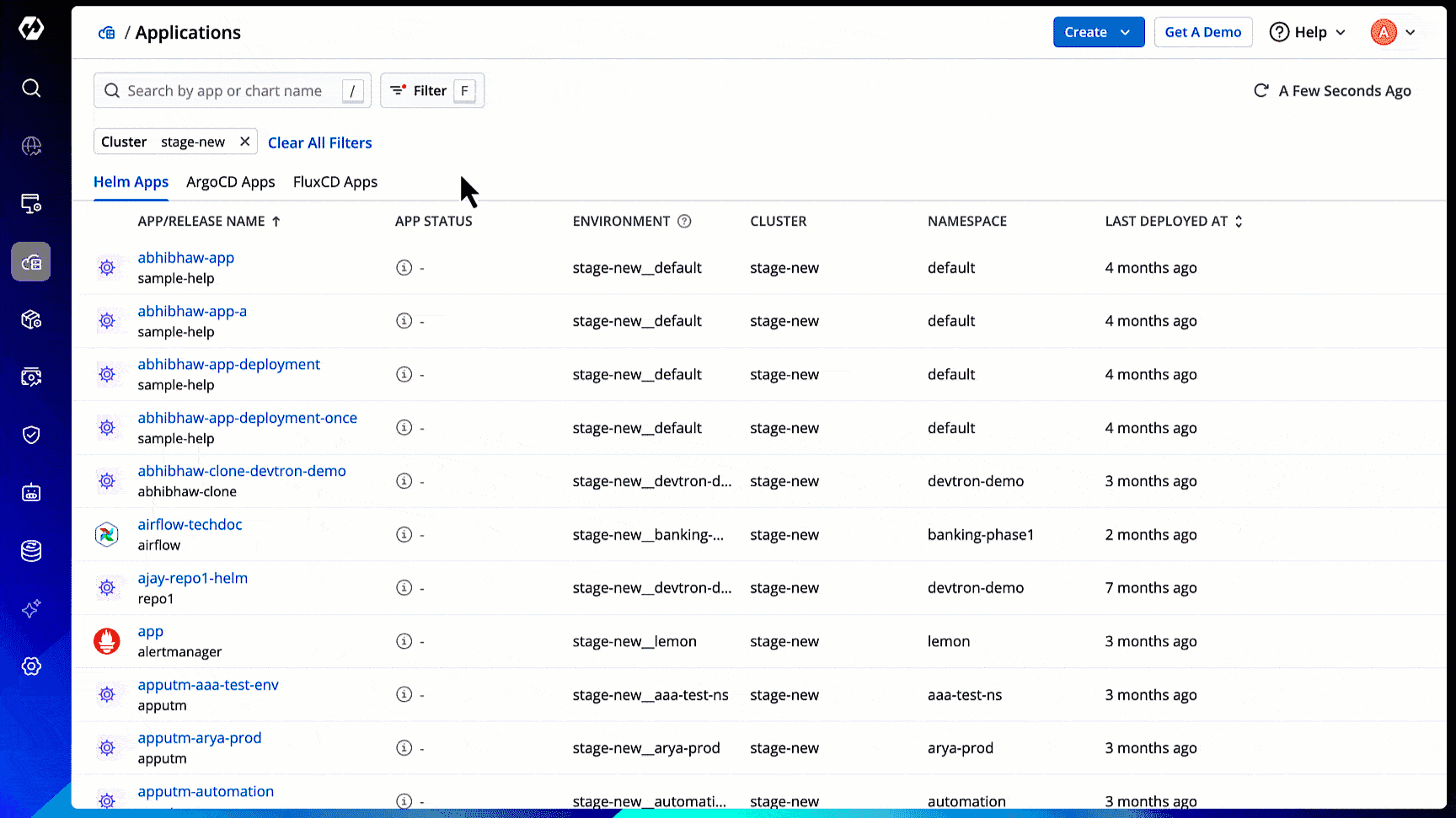Image resolution: width=1456 pixels, height=818 pixels.
Task: Open Global Configurations via the gear icon
Action: [x=31, y=666]
